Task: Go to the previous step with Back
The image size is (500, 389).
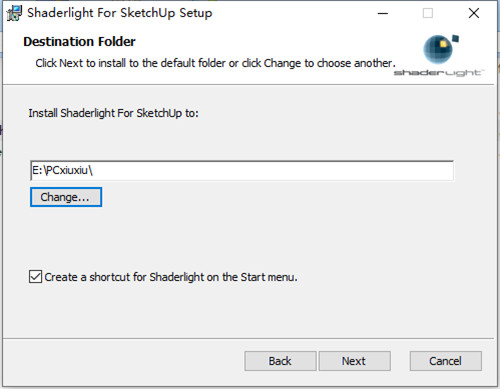Action: pyautogui.click(x=280, y=361)
